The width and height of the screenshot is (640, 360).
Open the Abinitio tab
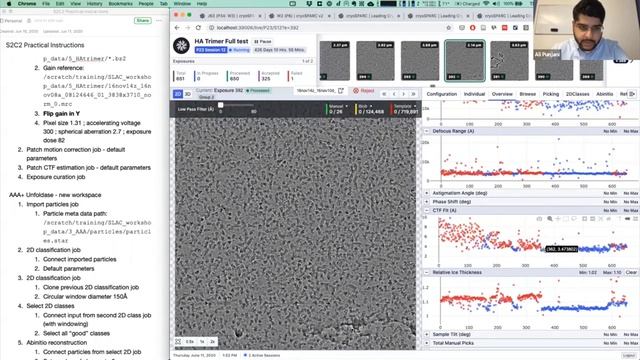click(604, 94)
